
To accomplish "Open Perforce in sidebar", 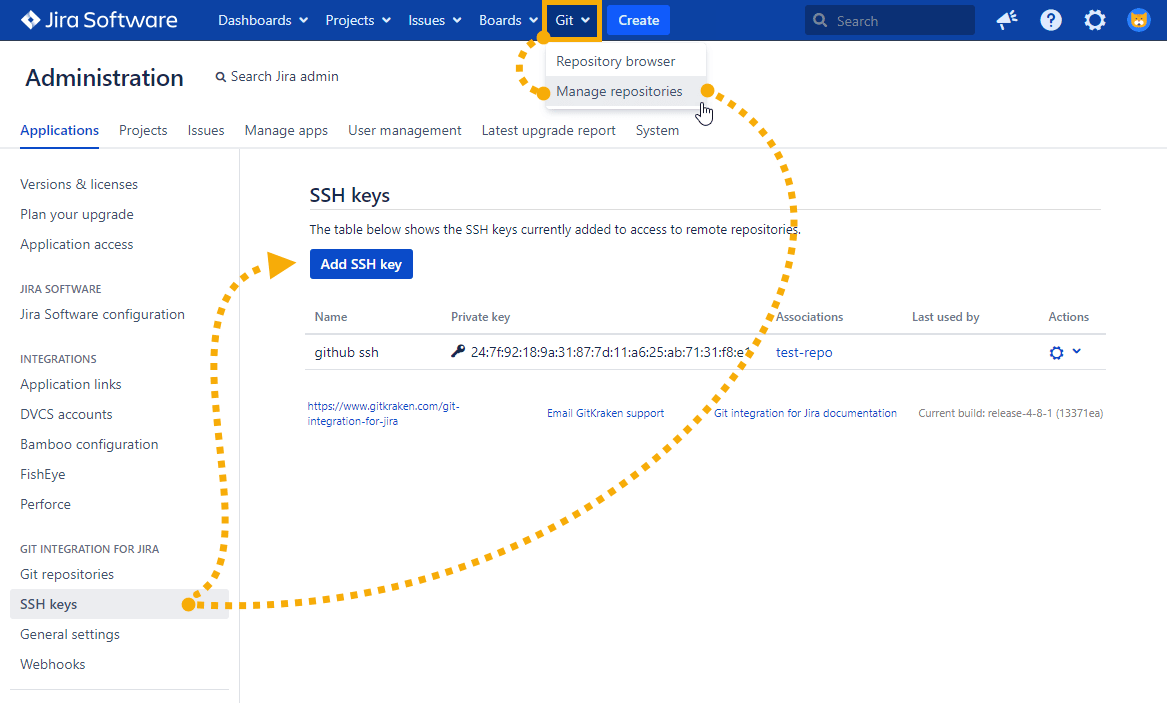I will pos(45,504).
